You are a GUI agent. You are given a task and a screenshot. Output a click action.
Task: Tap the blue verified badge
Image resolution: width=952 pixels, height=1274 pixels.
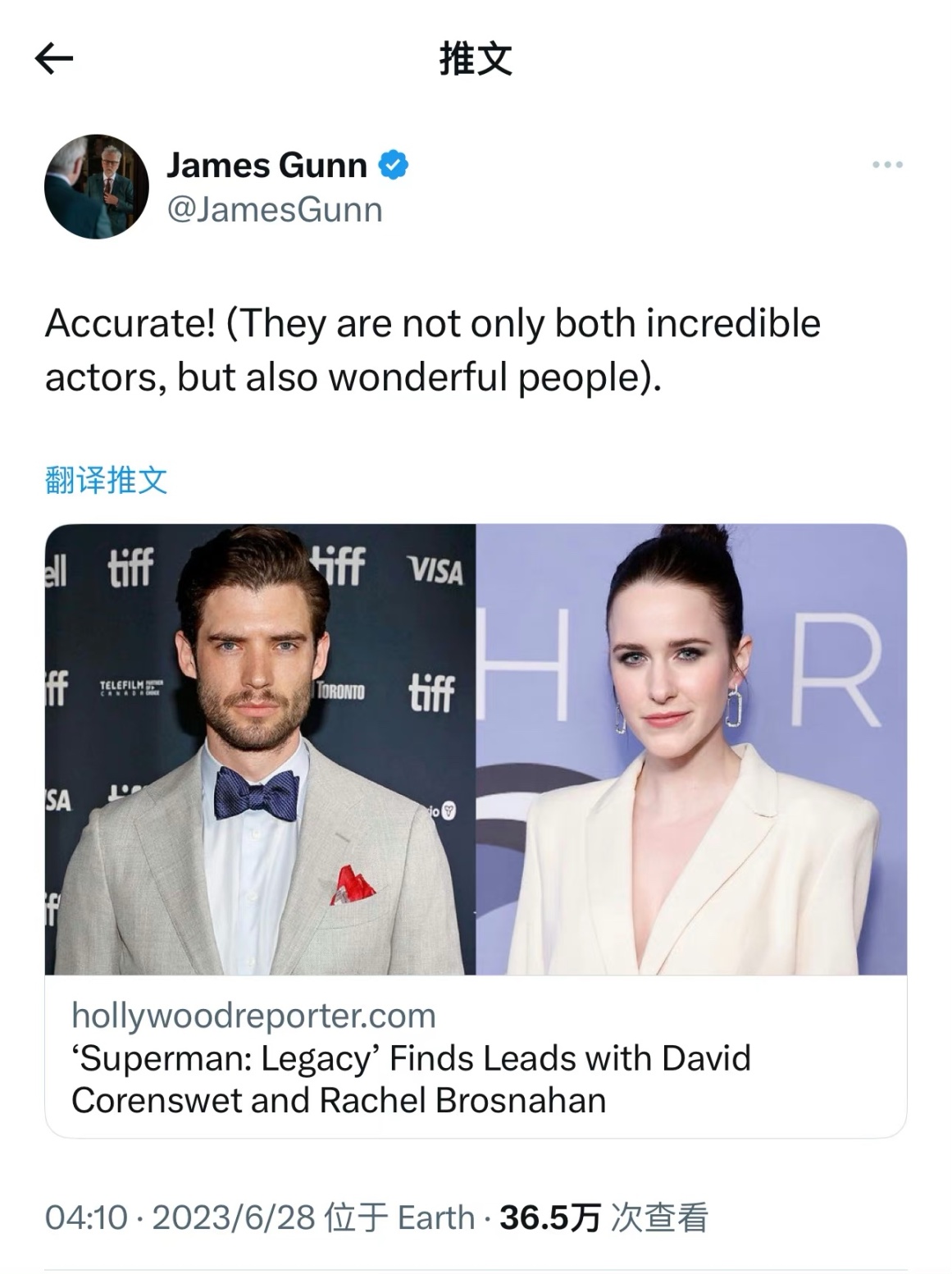point(394,165)
